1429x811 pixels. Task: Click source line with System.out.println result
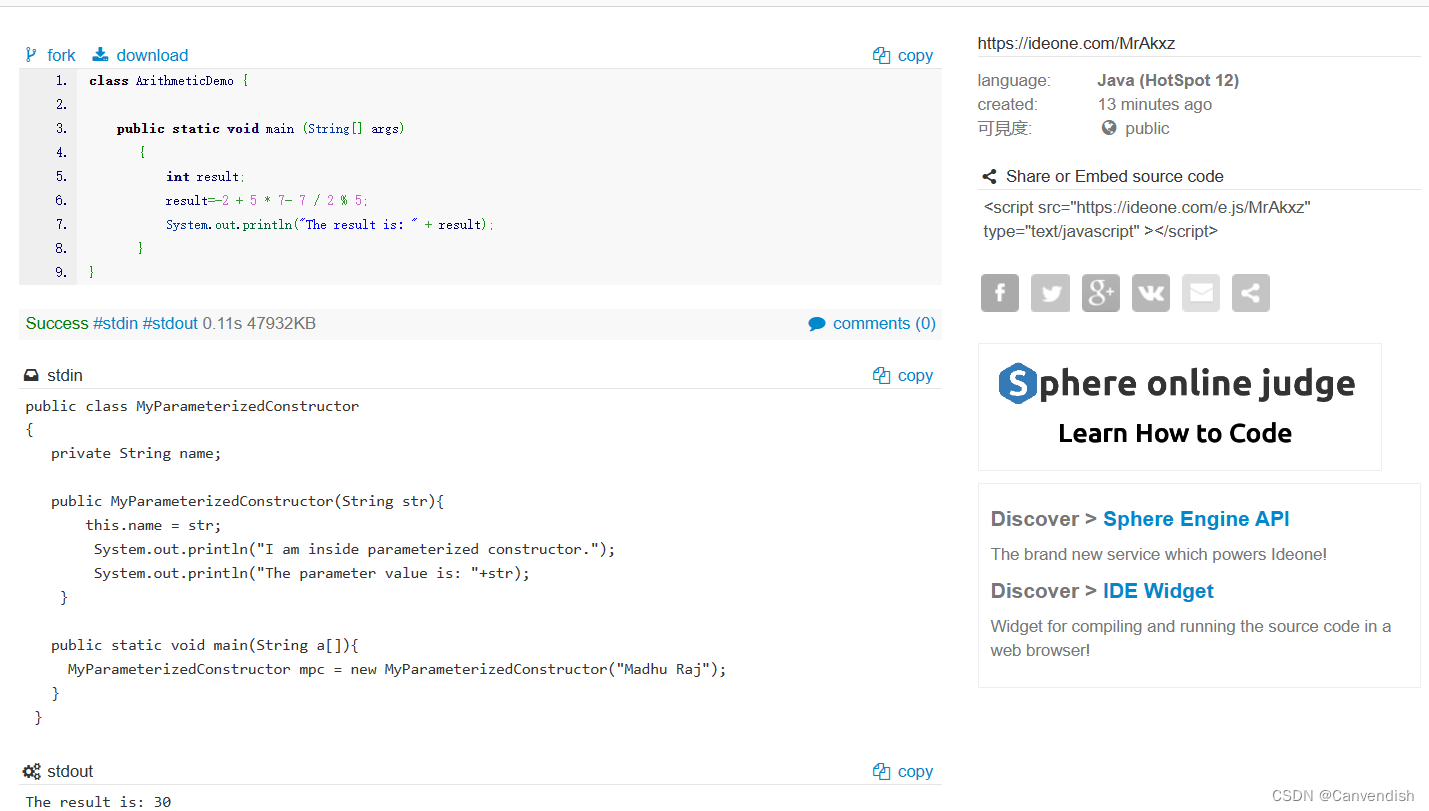pos(330,225)
